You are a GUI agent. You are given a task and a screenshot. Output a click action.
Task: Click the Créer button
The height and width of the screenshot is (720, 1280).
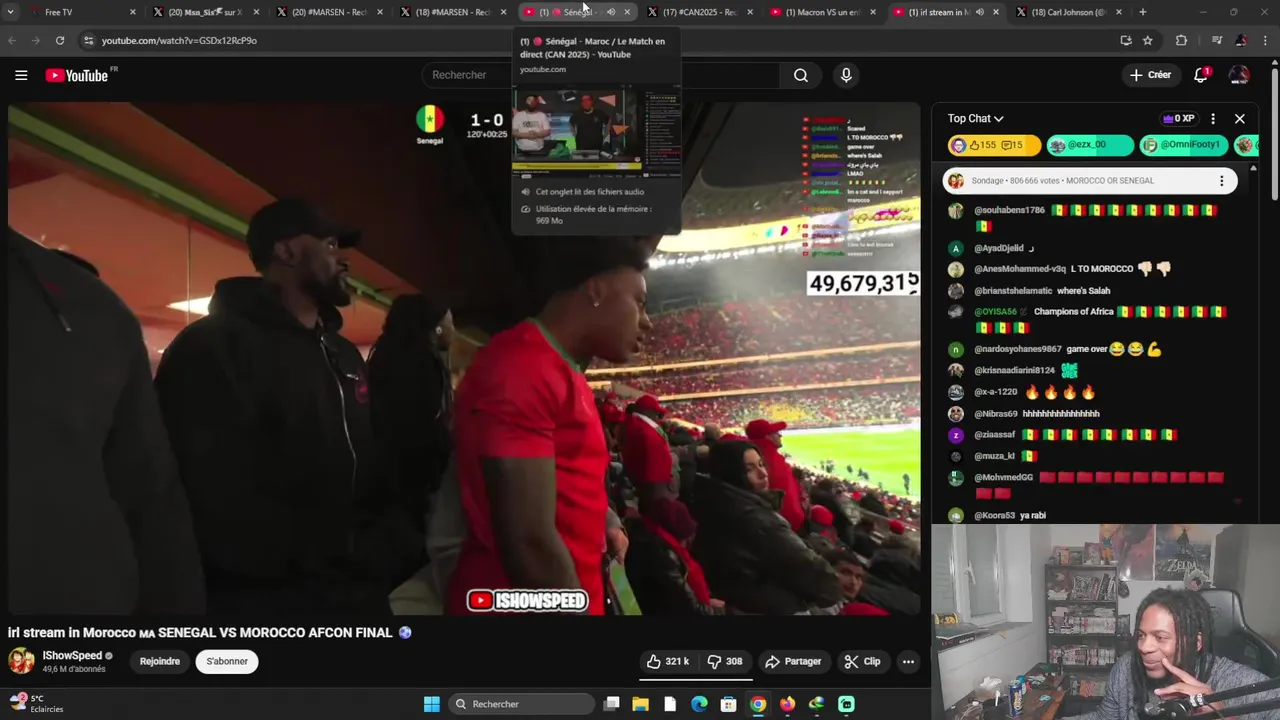1150,75
